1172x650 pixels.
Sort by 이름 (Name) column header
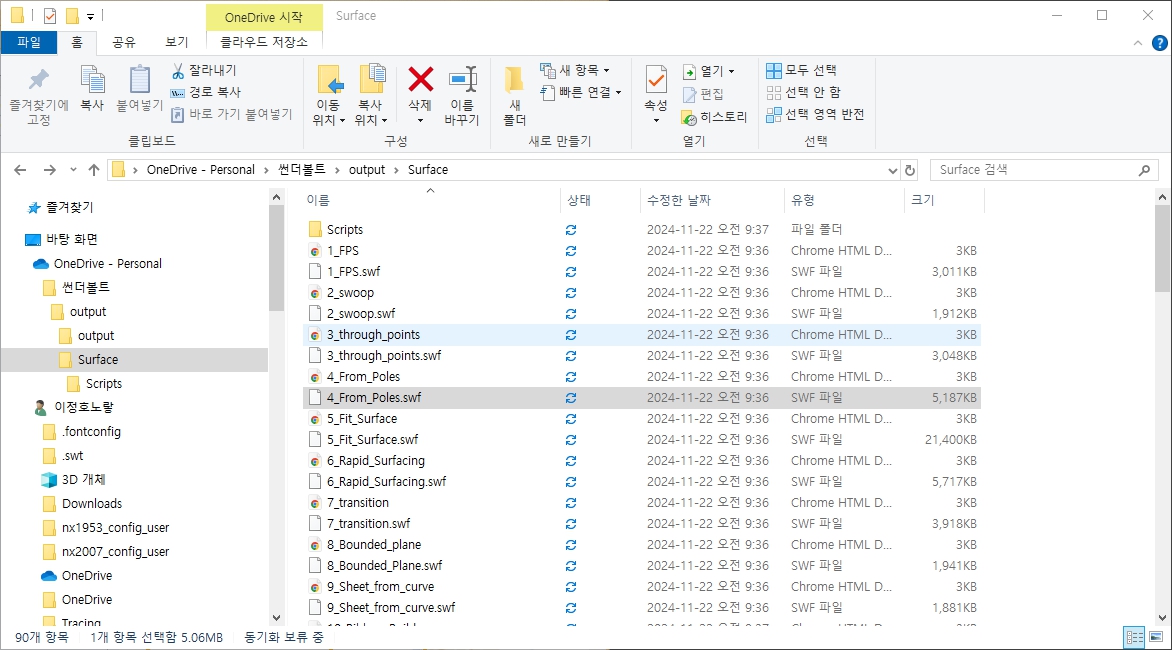click(431, 200)
